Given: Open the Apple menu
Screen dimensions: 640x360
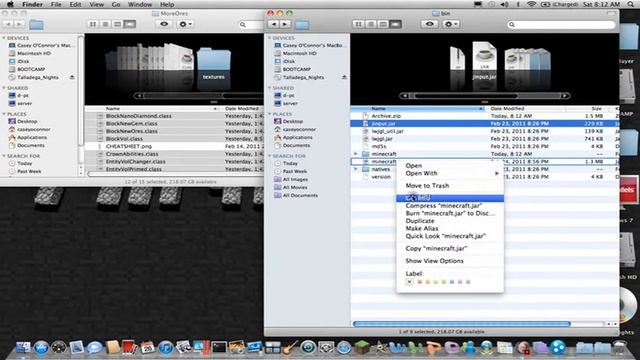Looking at the screenshot, I should 10,4.
